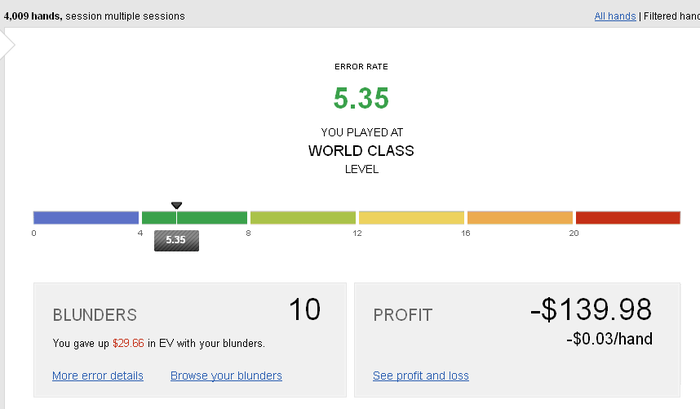Image resolution: width=700 pixels, height=409 pixels.
Task: Click the "4,009 hands" session header
Action: point(32,16)
